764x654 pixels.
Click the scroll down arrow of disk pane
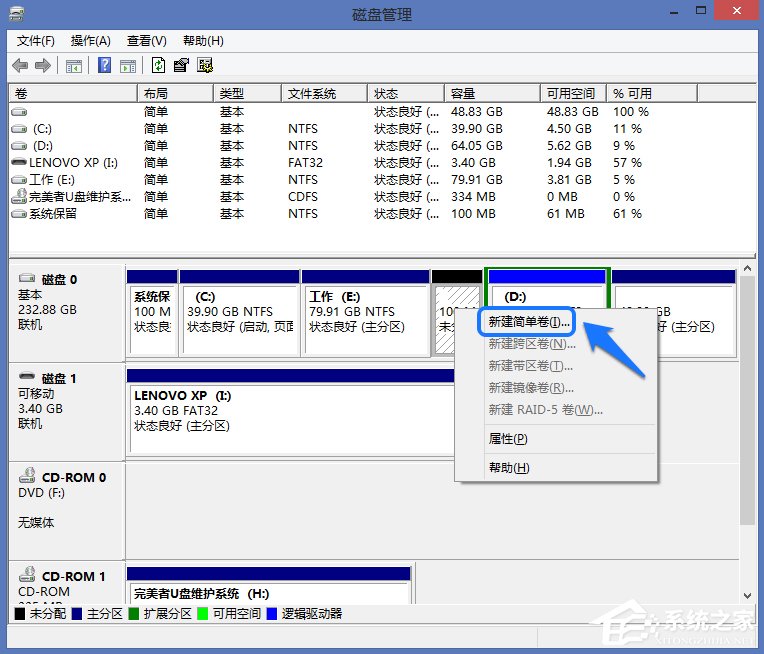click(x=747, y=596)
